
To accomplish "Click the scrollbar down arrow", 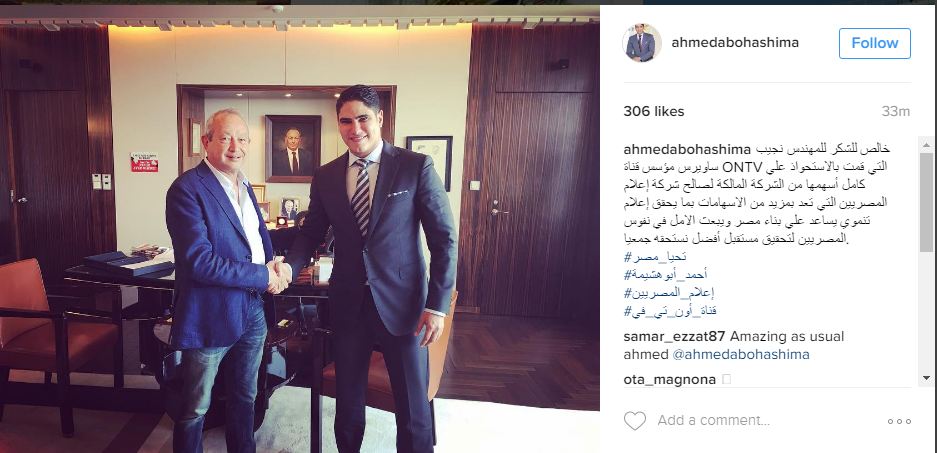I will [x=926, y=378].
